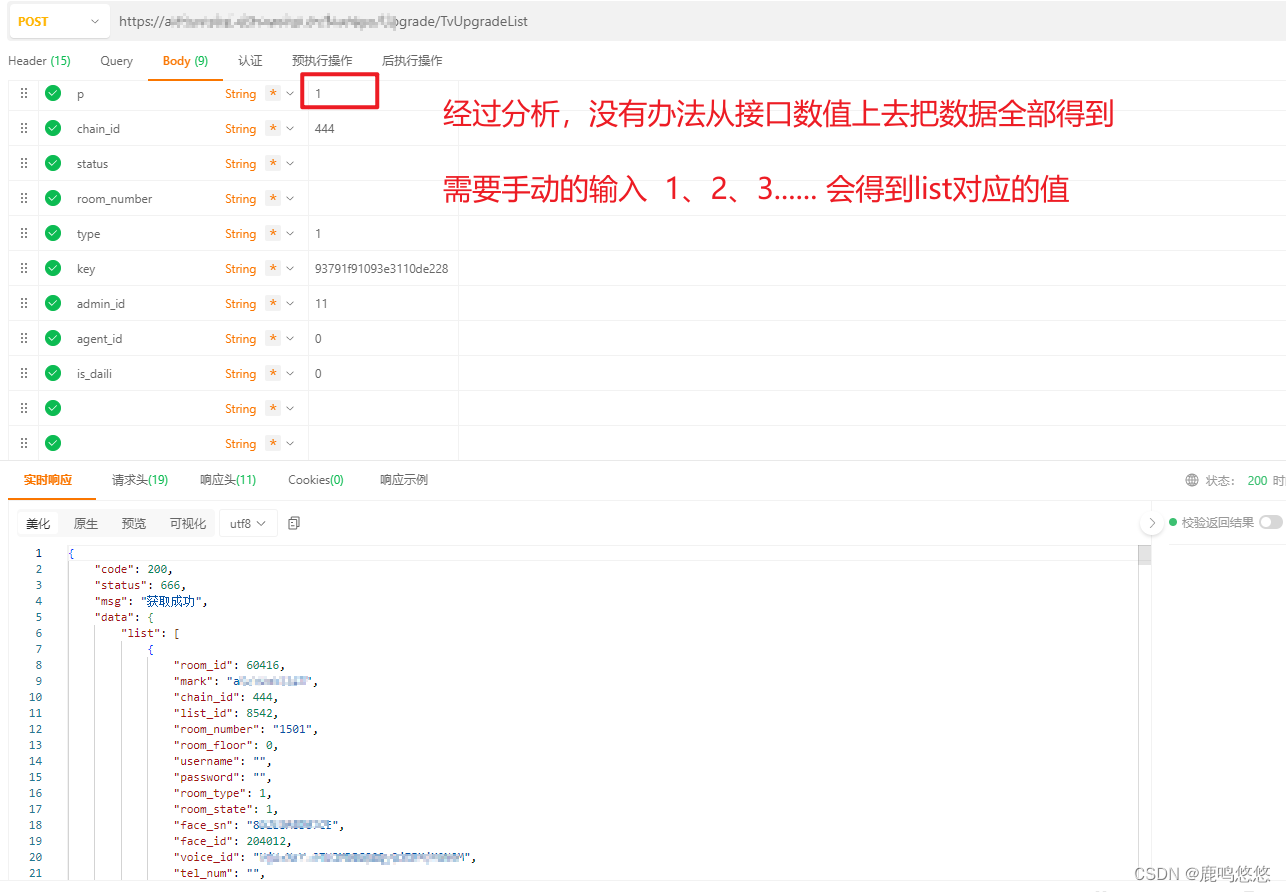Switch to the Header (15) tab
The width and height of the screenshot is (1286, 892).
[39, 61]
